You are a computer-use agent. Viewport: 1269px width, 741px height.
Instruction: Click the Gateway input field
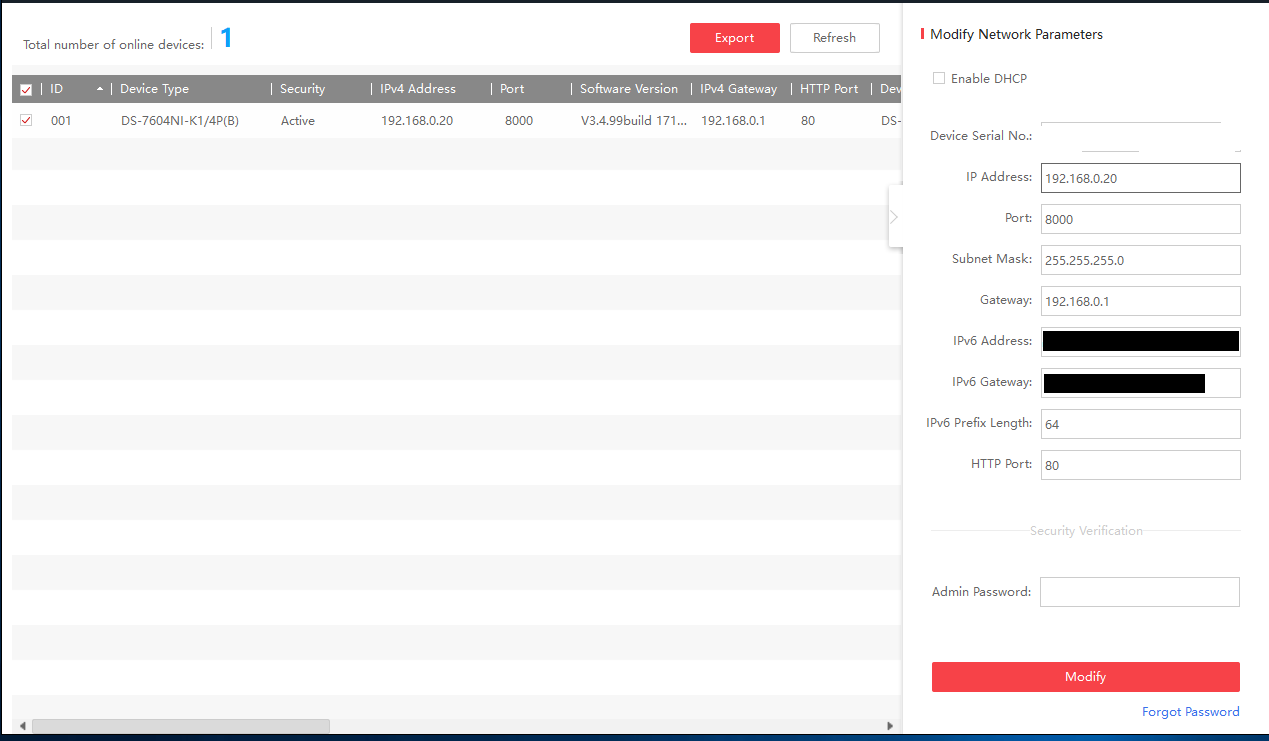coord(1140,300)
